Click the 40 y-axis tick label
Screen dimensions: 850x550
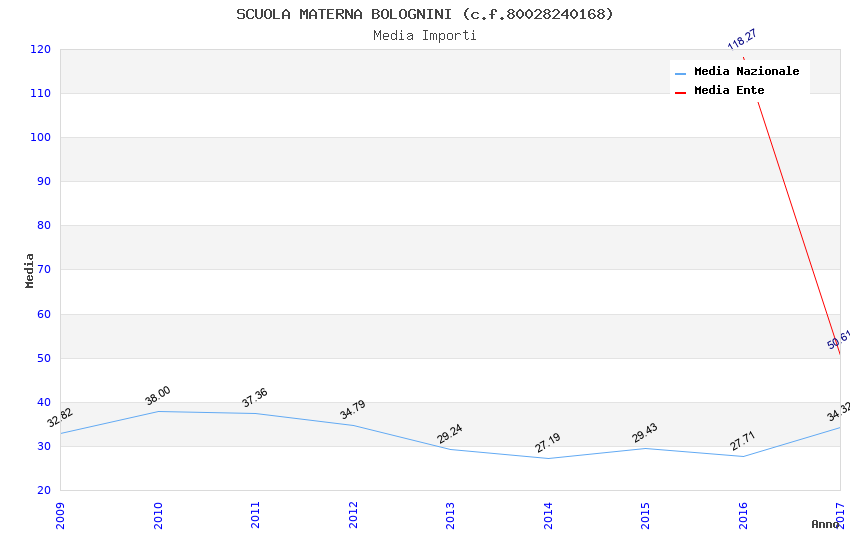pos(44,402)
